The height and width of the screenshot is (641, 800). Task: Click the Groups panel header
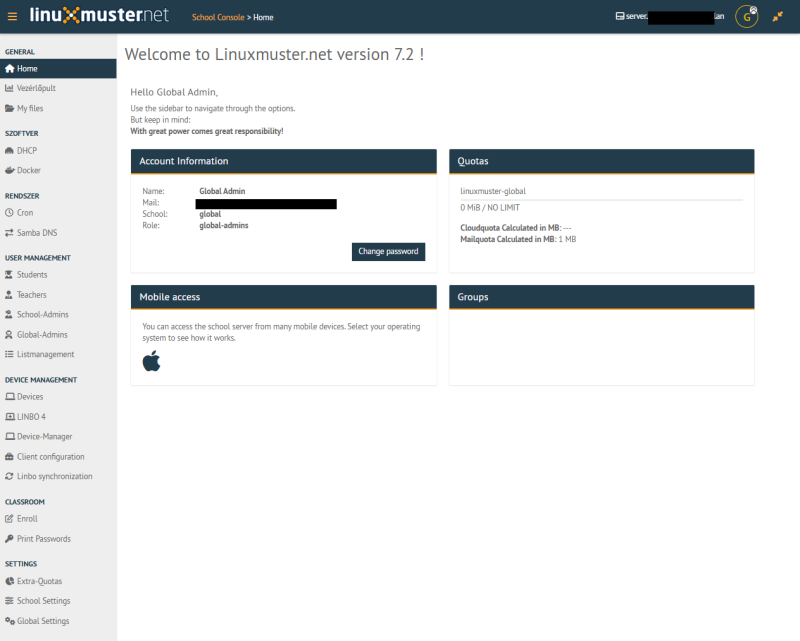click(602, 297)
